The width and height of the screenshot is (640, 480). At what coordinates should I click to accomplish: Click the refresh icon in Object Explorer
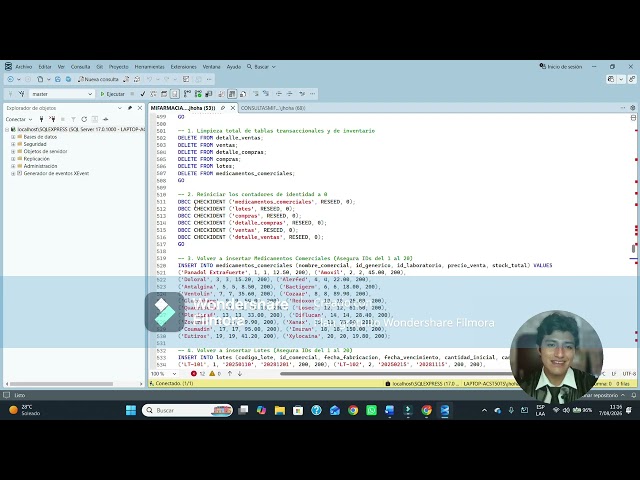tap(84, 119)
